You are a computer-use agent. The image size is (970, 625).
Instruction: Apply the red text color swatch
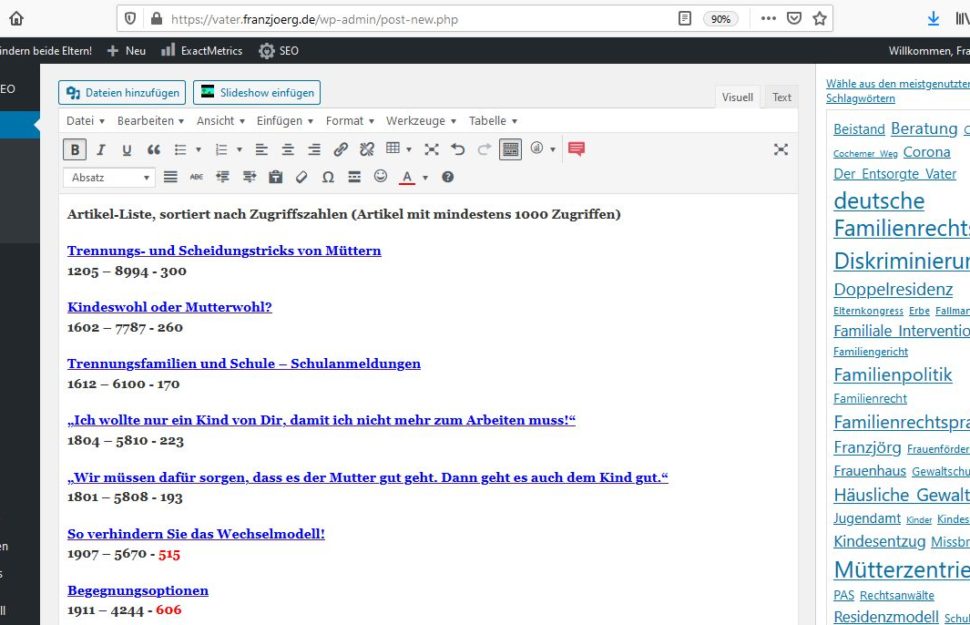[x=406, y=178]
